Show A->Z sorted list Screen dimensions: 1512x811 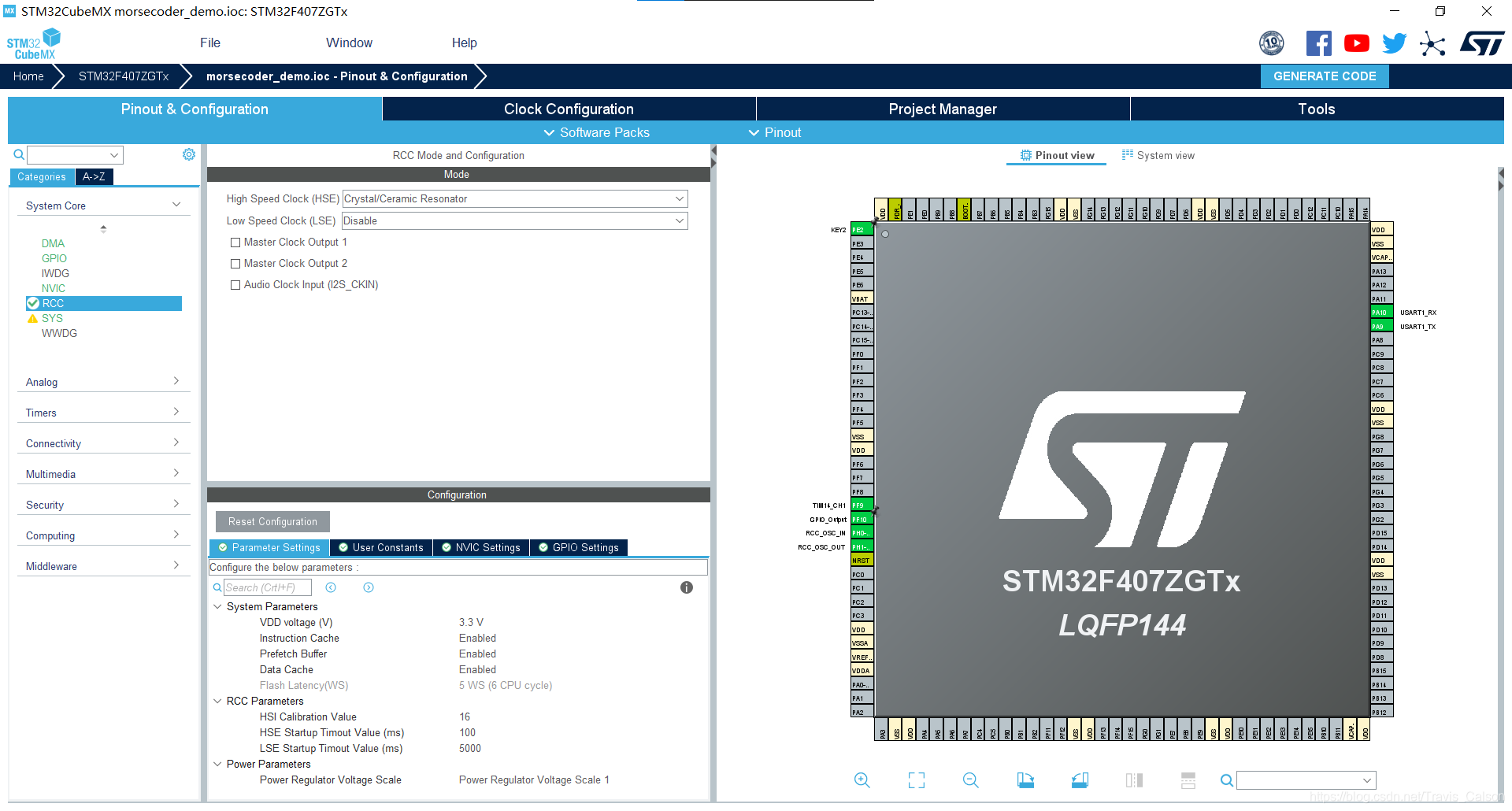(94, 177)
